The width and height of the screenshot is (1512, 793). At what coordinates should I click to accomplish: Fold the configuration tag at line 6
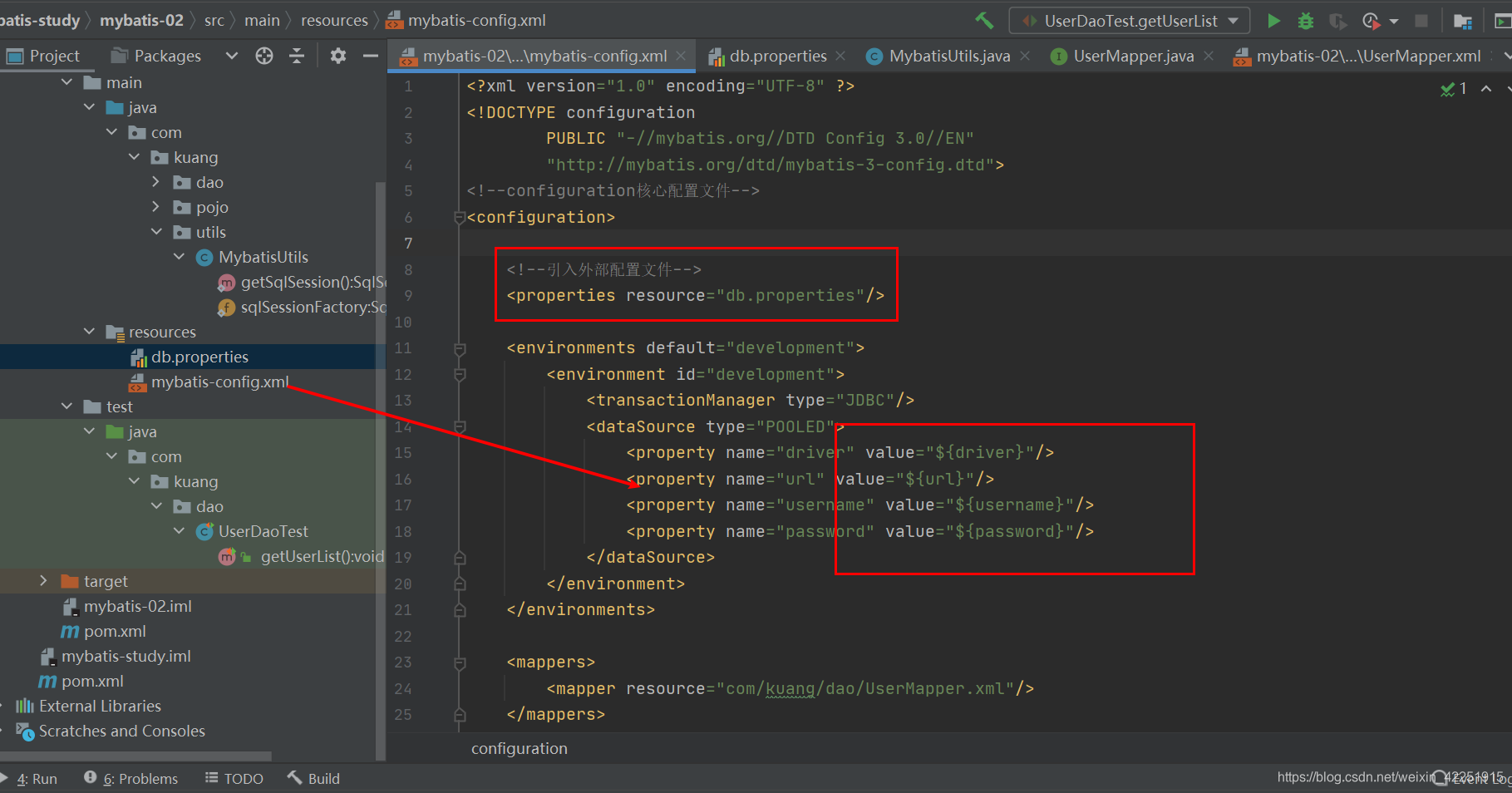click(460, 218)
